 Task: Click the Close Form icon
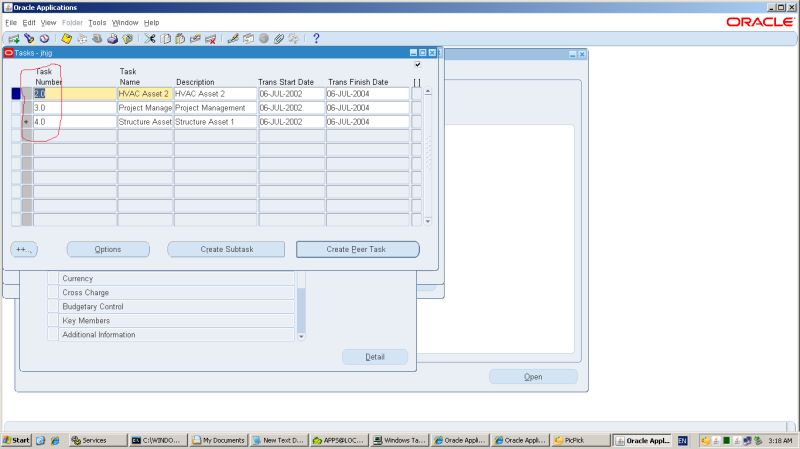coord(128,39)
